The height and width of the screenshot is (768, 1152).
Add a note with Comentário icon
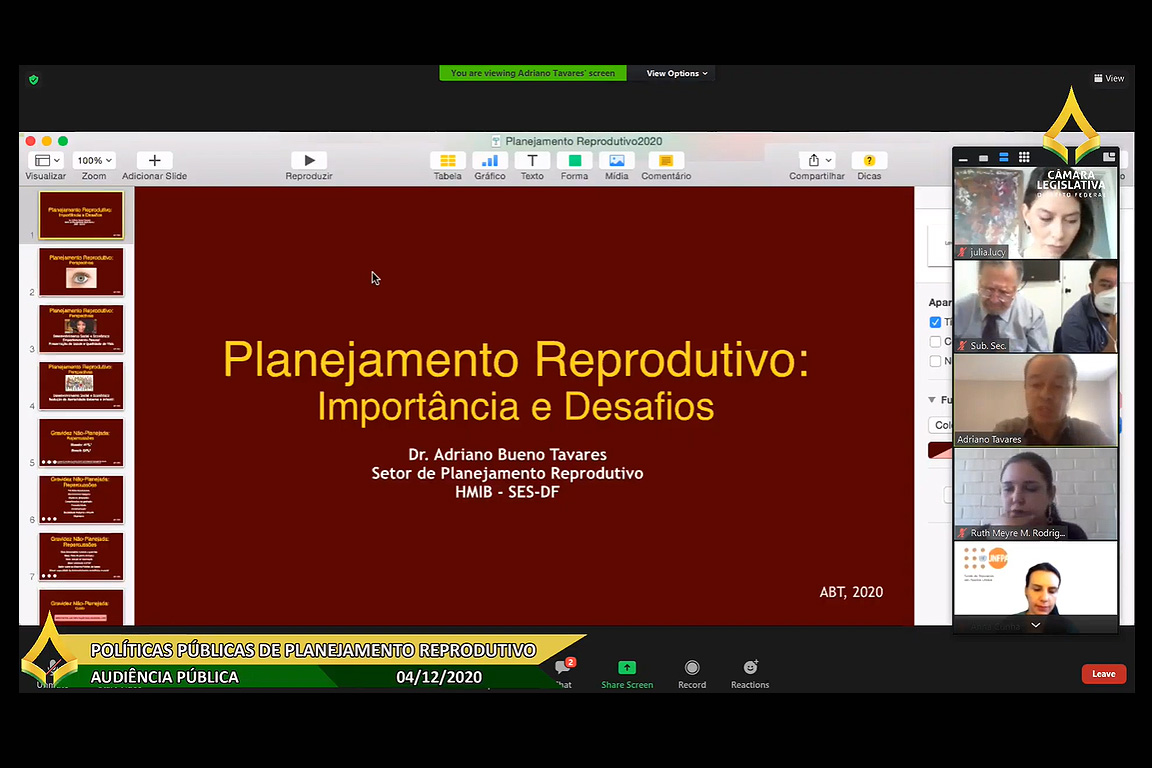[x=666, y=161]
